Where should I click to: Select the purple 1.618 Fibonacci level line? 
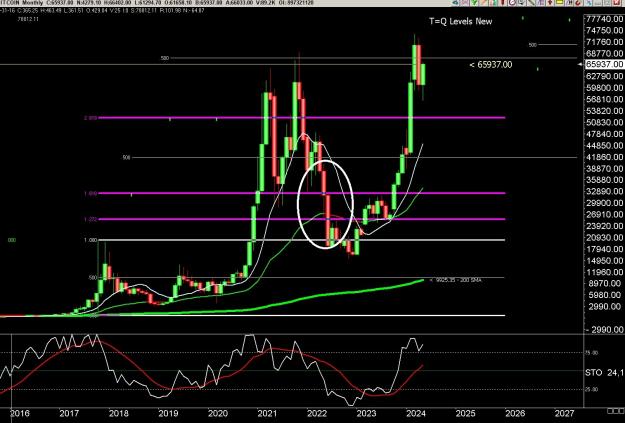click(x=302, y=193)
